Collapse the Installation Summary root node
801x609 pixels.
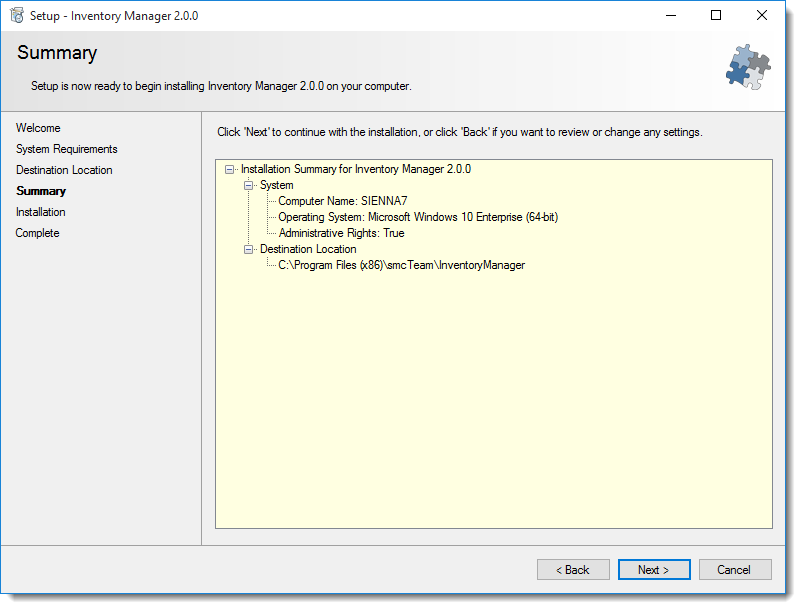(230, 170)
